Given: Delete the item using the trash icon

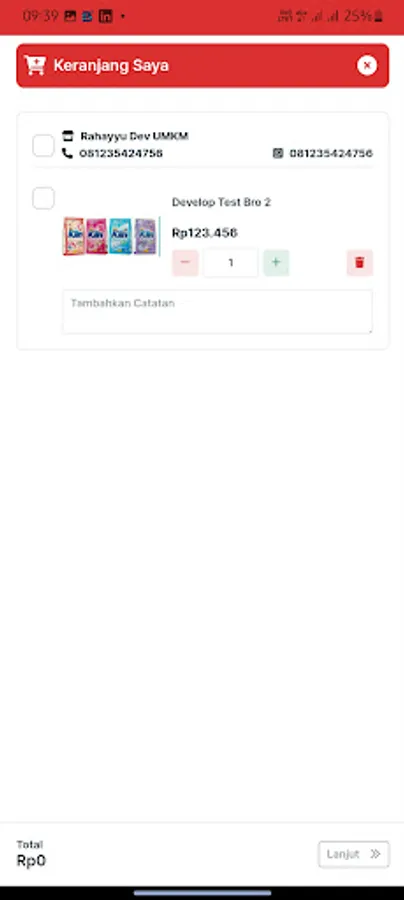Looking at the screenshot, I should (x=360, y=263).
